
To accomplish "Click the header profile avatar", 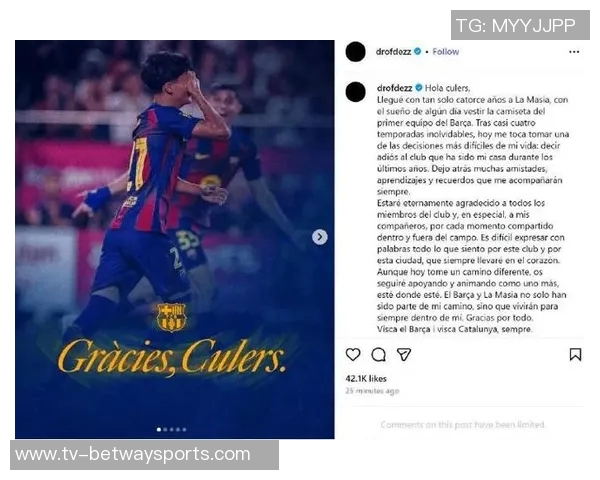I will pos(355,52).
